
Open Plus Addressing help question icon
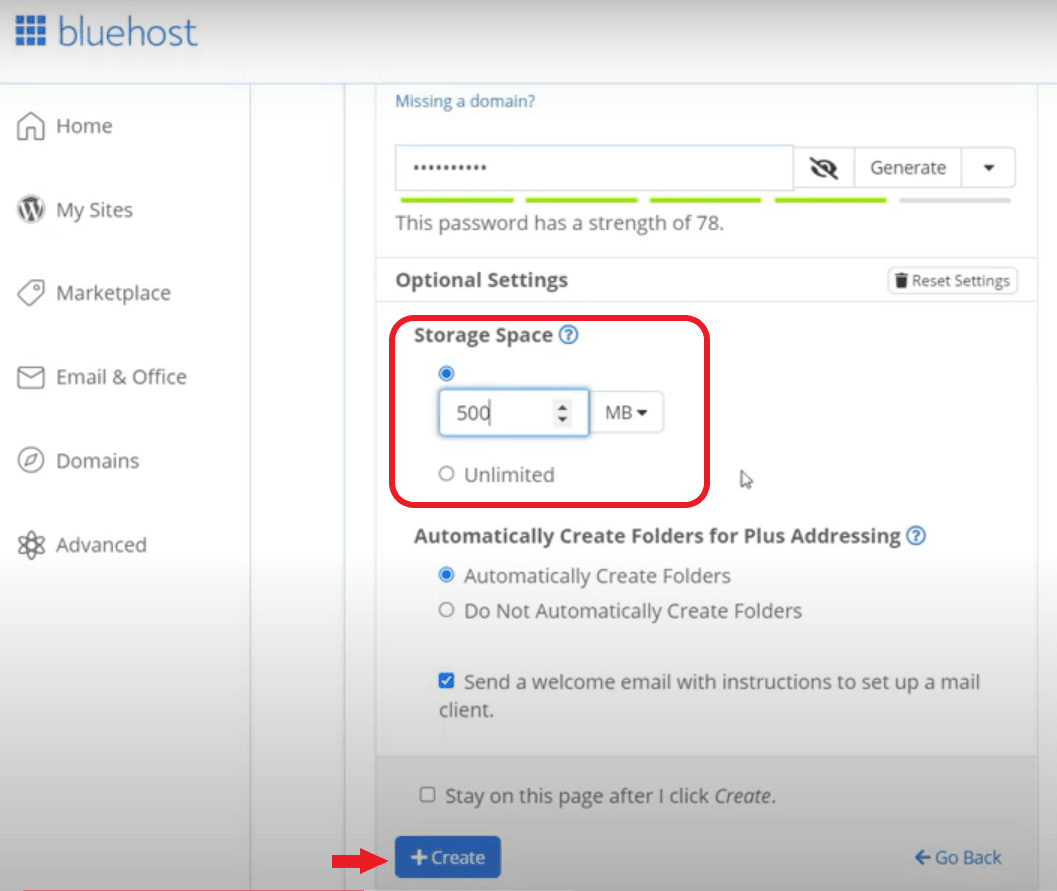[915, 536]
